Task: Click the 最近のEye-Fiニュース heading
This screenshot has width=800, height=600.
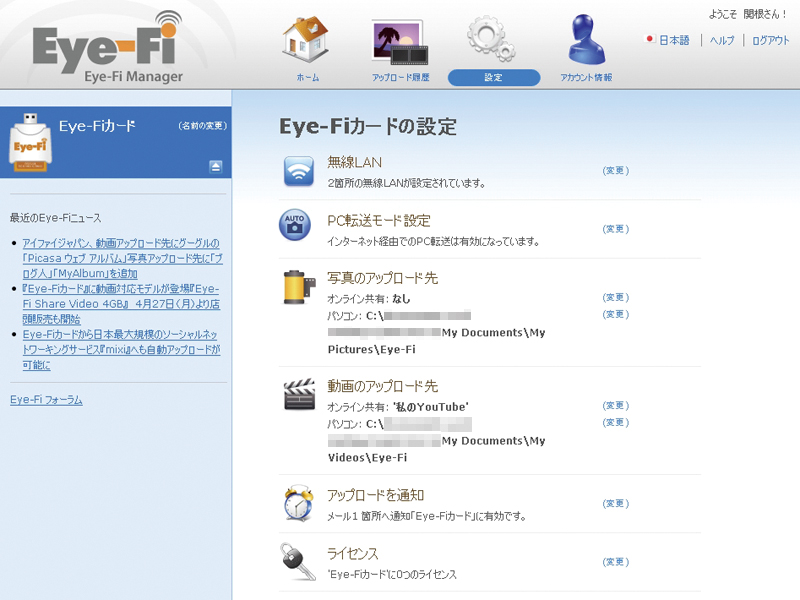Action: tap(56, 218)
